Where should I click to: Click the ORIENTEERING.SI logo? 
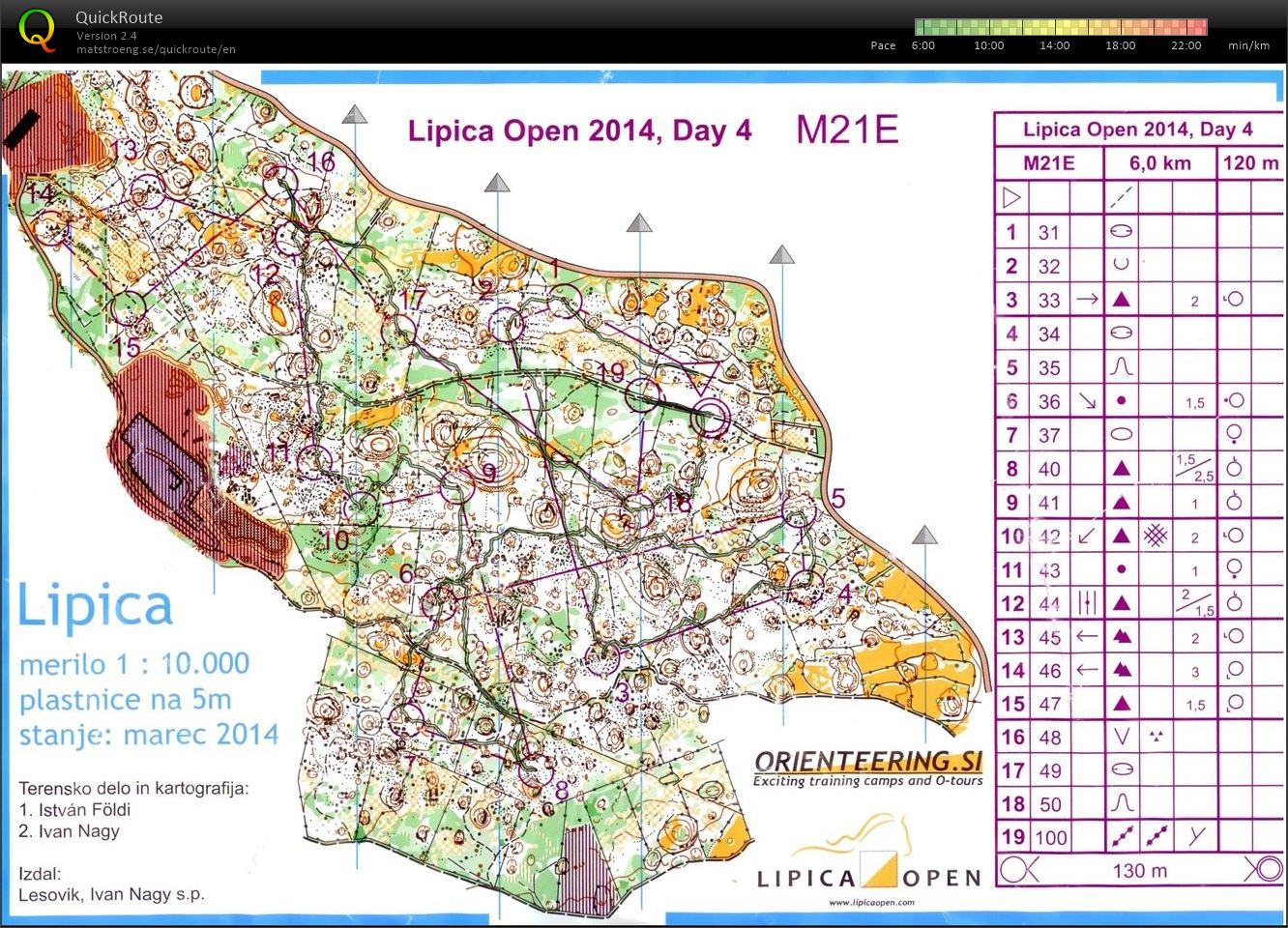click(x=867, y=768)
